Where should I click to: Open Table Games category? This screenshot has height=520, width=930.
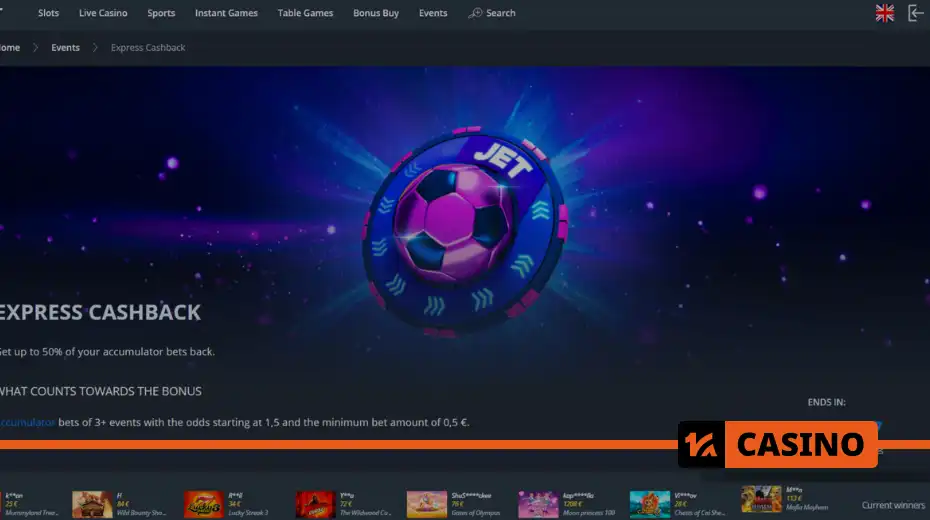coord(305,13)
